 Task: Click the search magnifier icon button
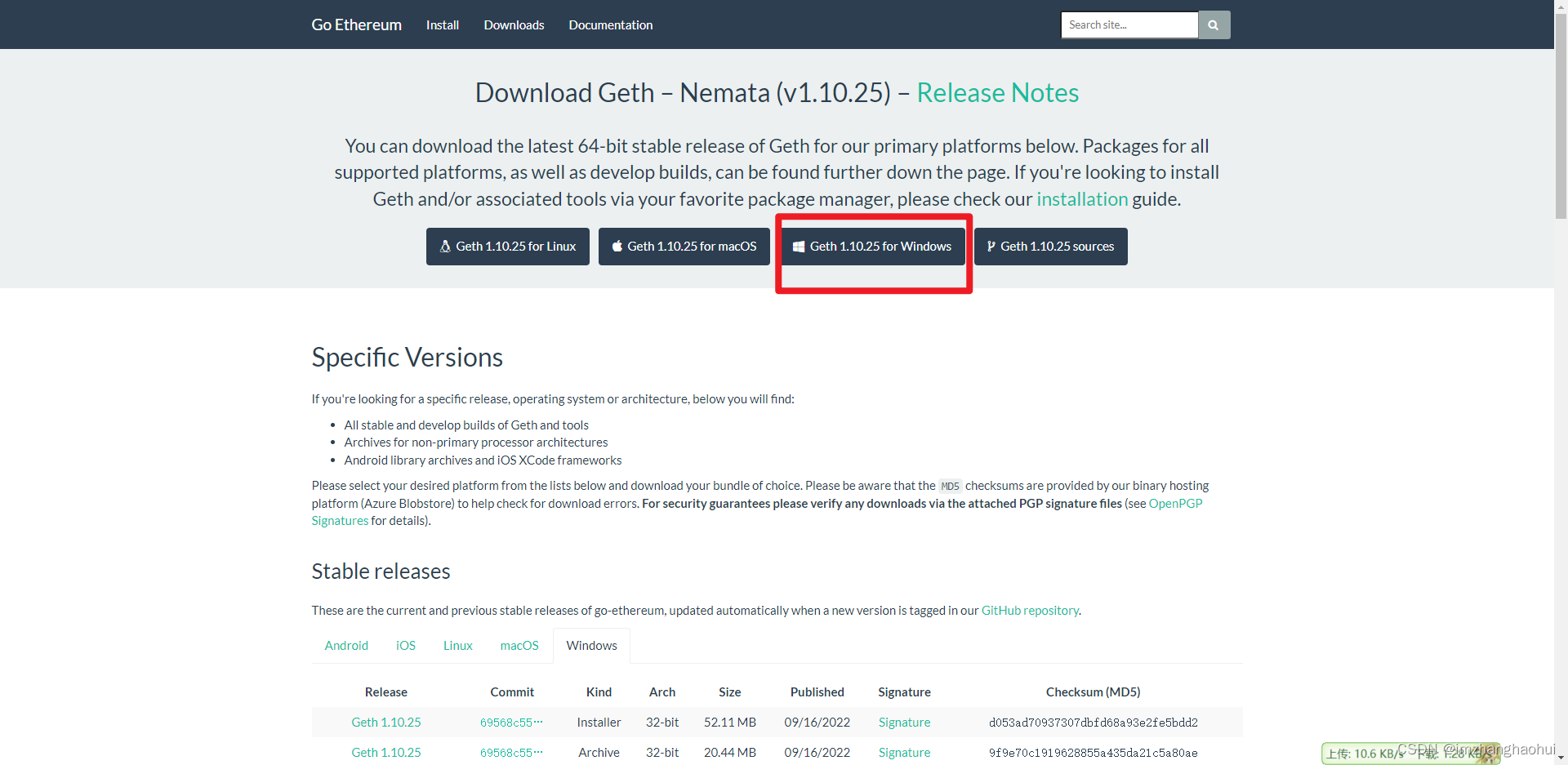click(x=1214, y=25)
